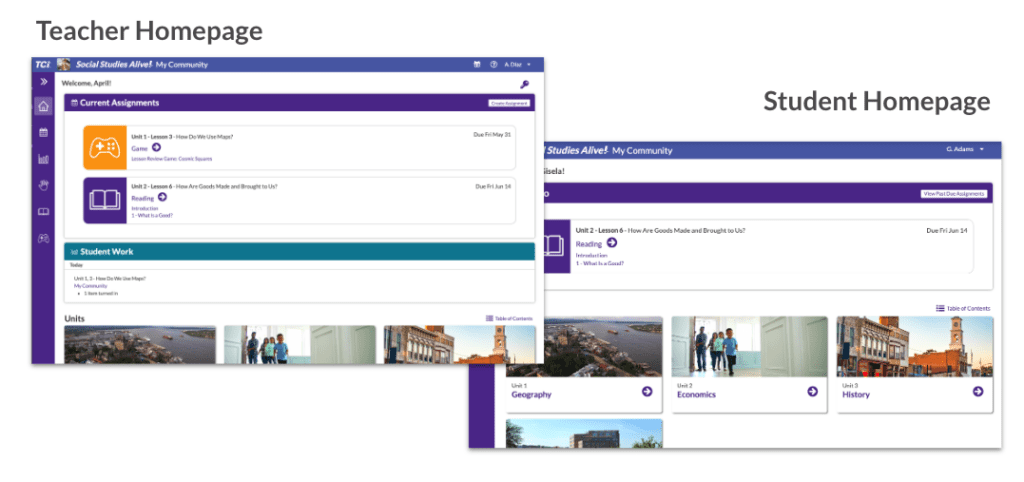Select the Home icon in teacher sidebar
Screen dimensions: 1024x482
click(x=43, y=106)
